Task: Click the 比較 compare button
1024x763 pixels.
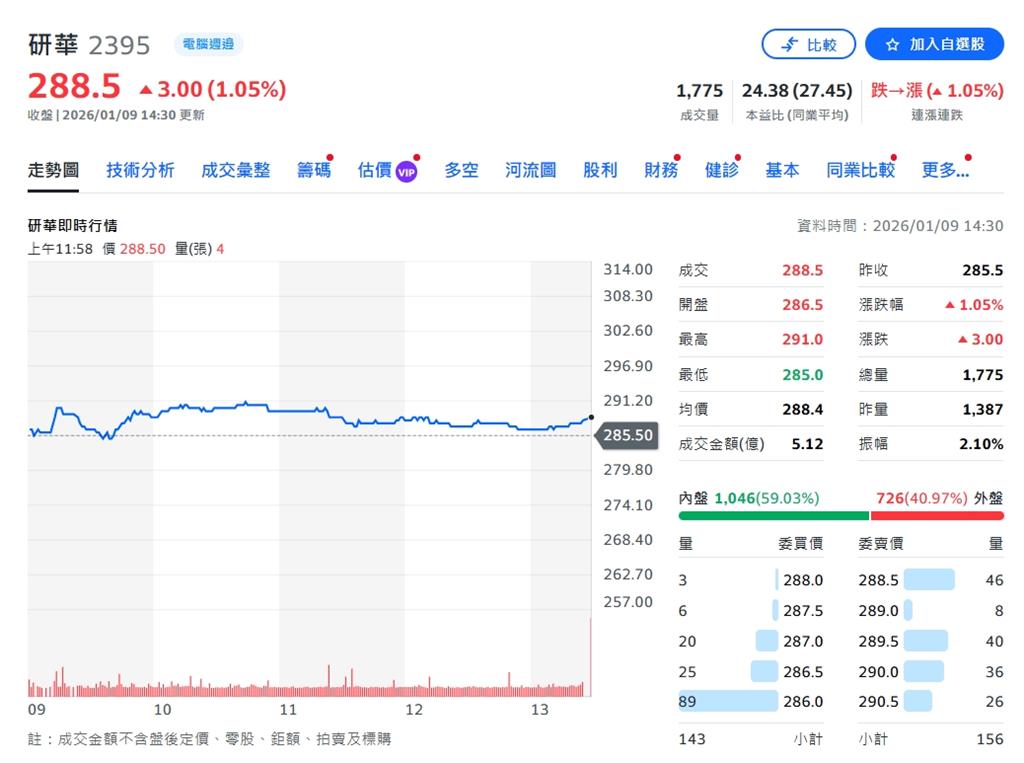Action: pos(810,44)
